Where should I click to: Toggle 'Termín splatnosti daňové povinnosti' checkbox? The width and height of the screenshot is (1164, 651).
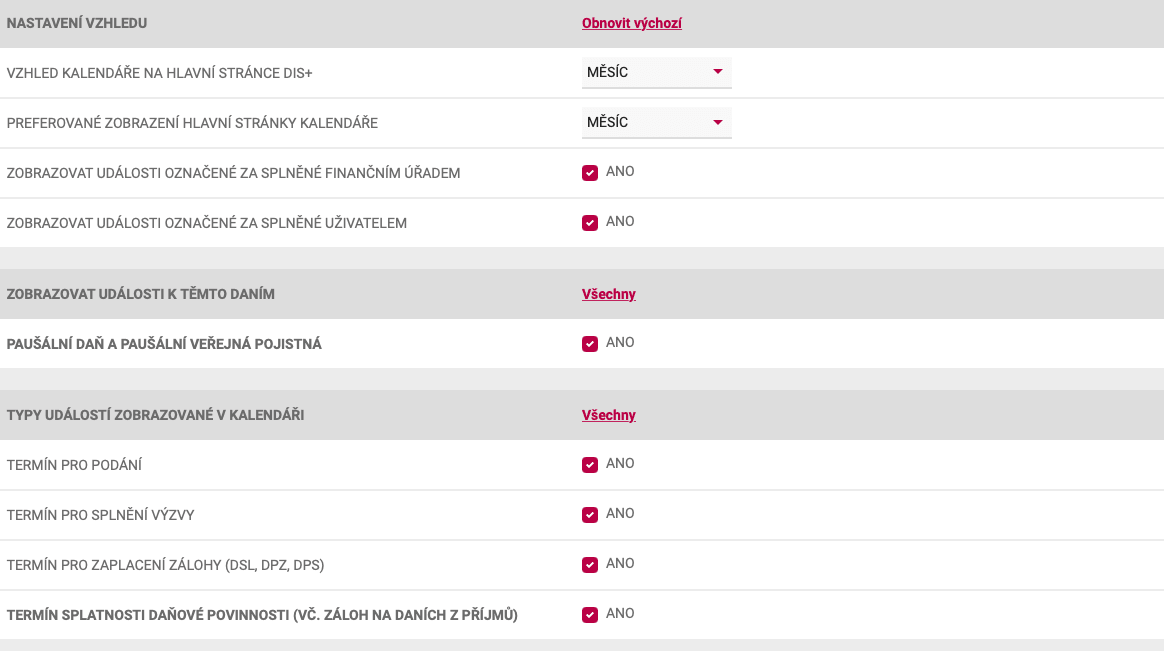(590, 615)
